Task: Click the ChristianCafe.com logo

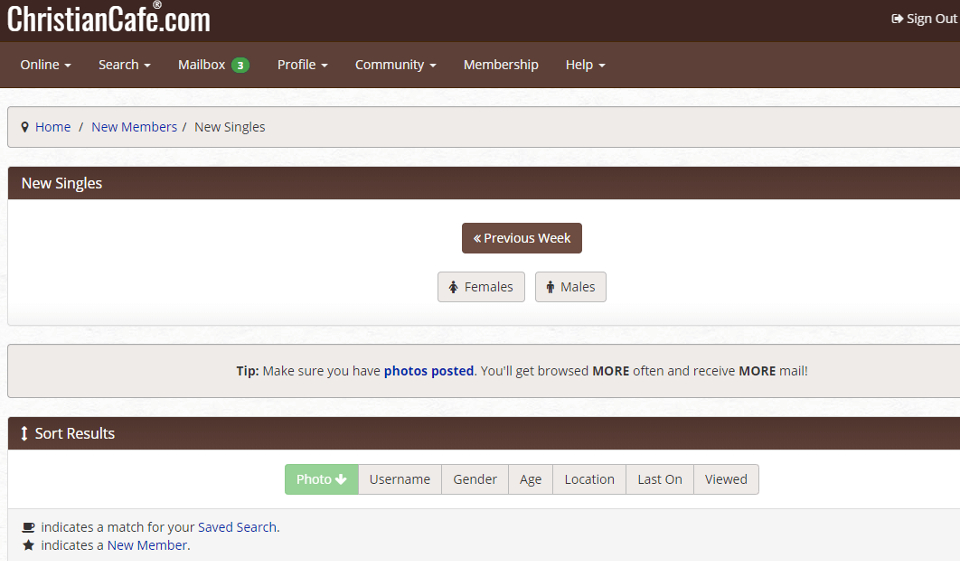Action: point(109,19)
